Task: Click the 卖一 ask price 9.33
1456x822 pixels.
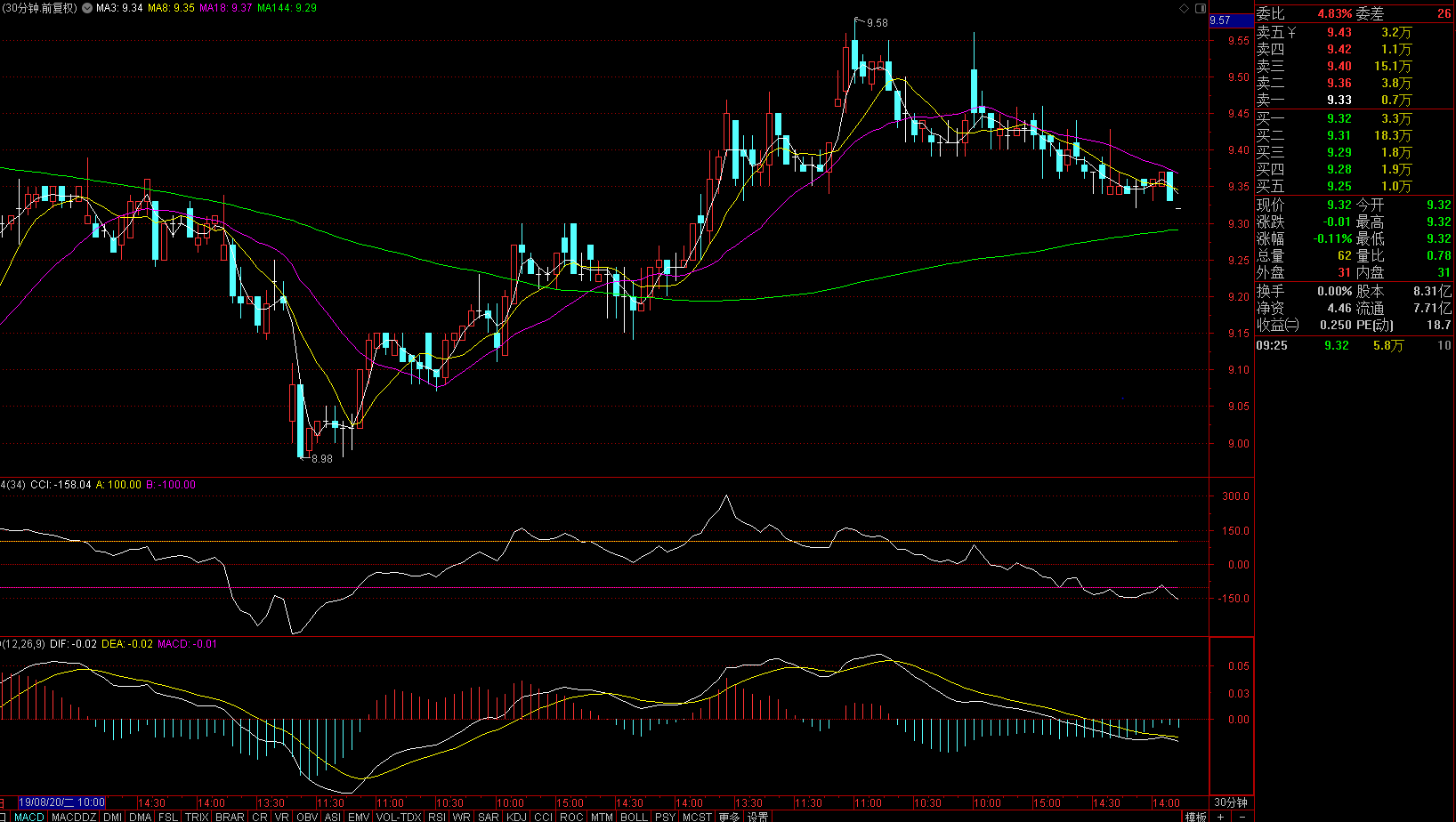Action: (x=1339, y=100)
